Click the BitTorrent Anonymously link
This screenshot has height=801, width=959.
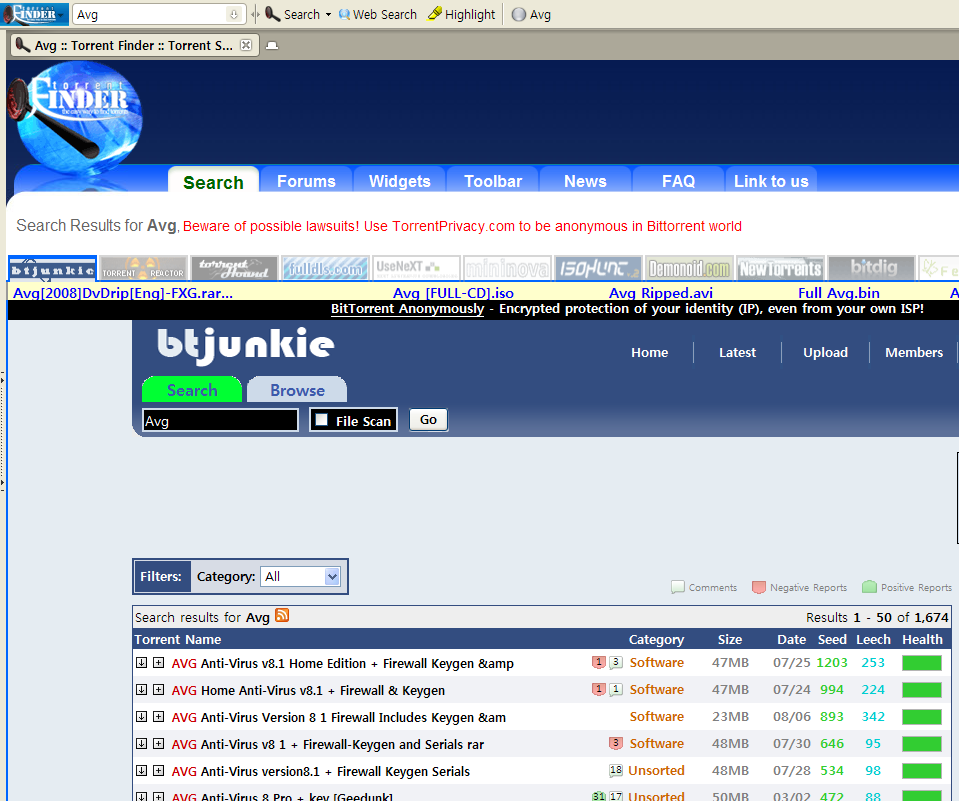407,309
